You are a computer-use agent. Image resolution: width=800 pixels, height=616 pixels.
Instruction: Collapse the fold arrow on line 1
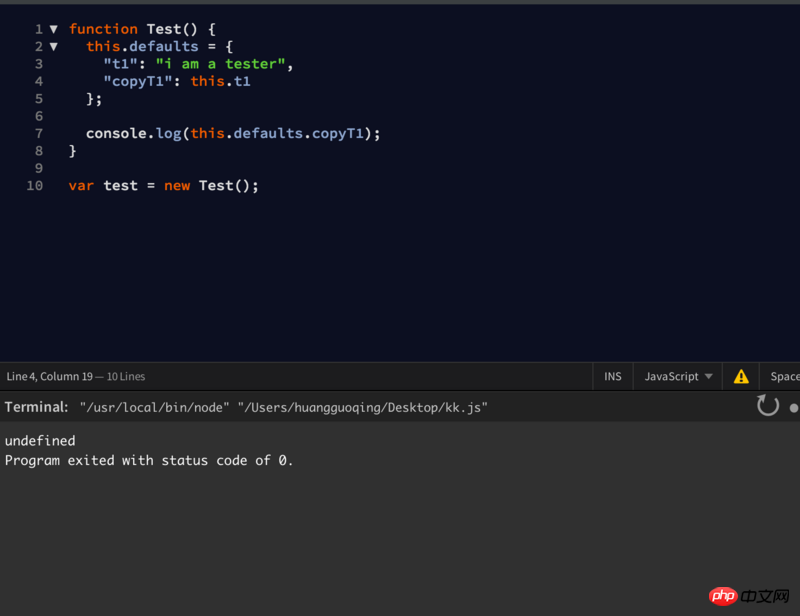tap(54, 29)
